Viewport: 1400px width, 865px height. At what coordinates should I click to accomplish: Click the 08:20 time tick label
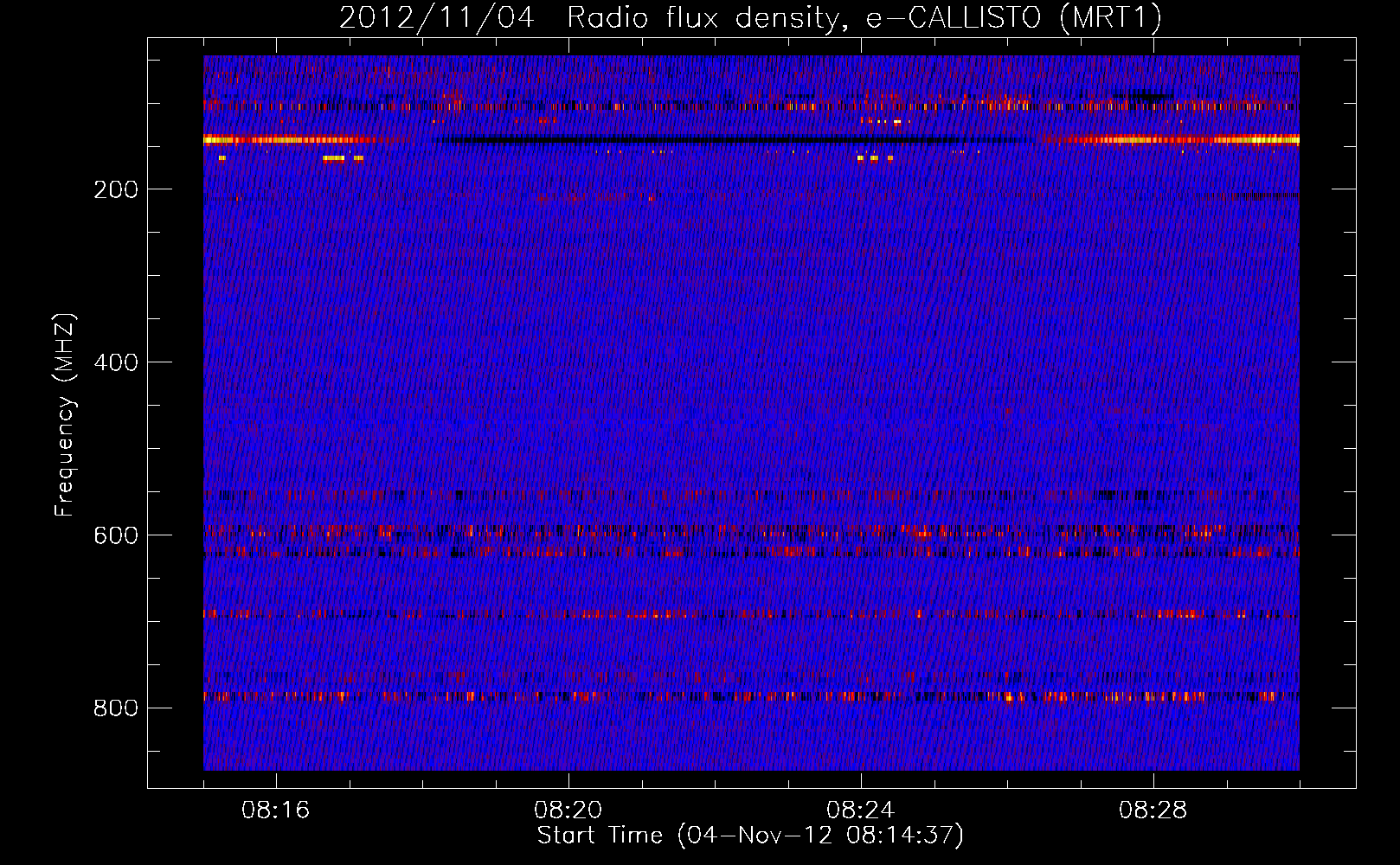(x=568, y=811)
